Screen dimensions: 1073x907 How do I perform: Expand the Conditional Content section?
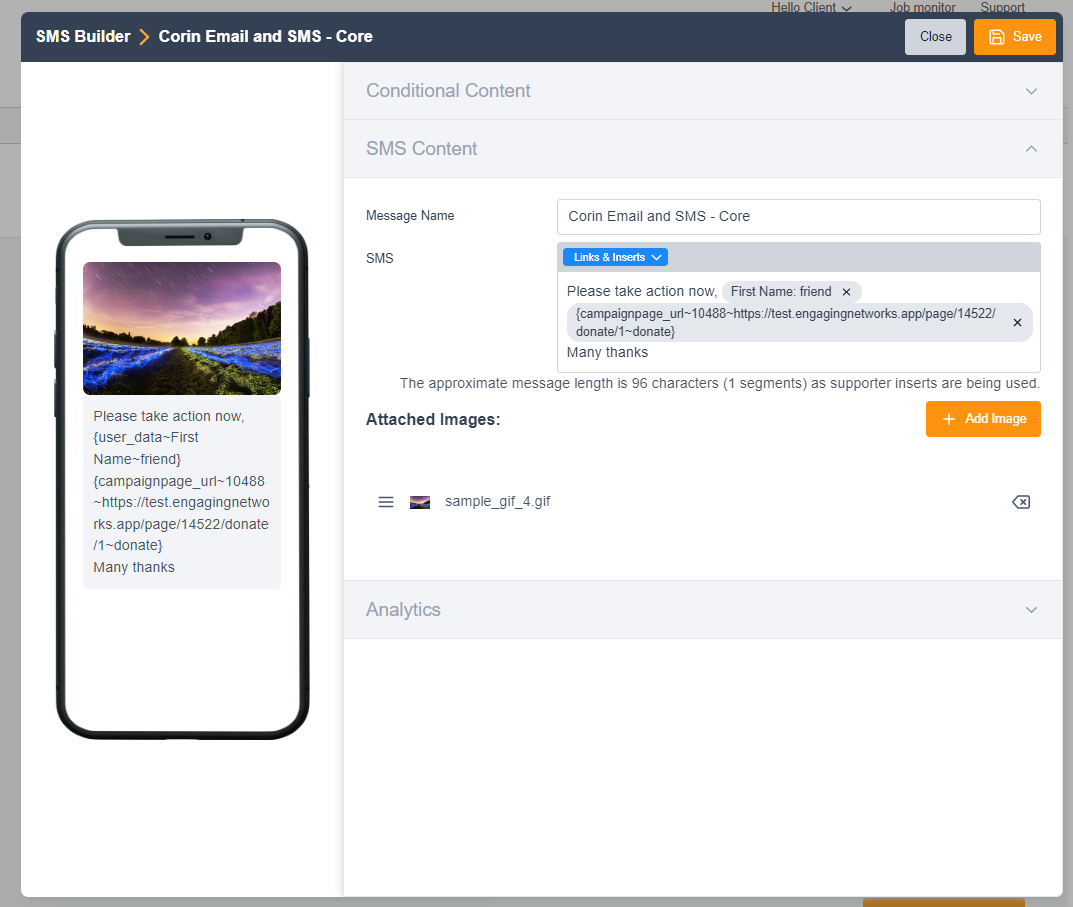point(1031,91)
